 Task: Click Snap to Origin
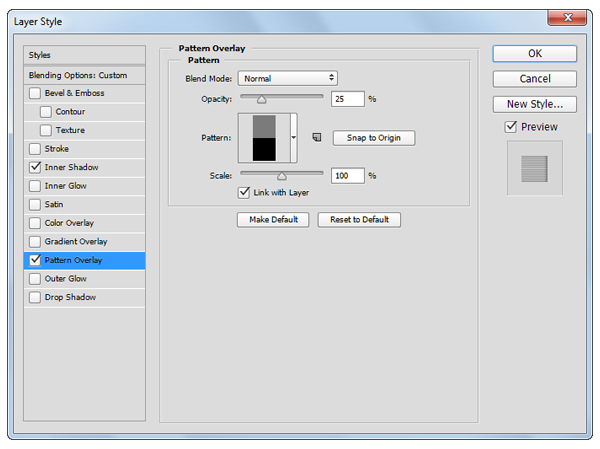click(x=373, y=138)
